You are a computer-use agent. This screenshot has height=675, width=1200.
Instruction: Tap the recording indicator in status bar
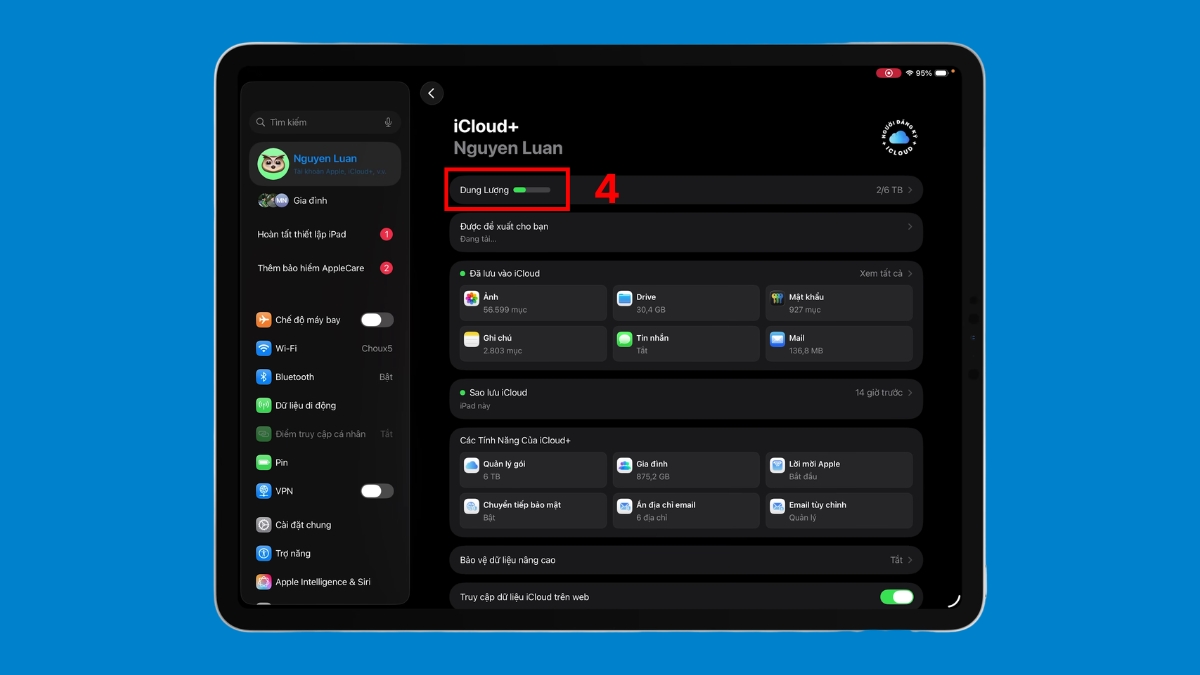pos(888,73)
